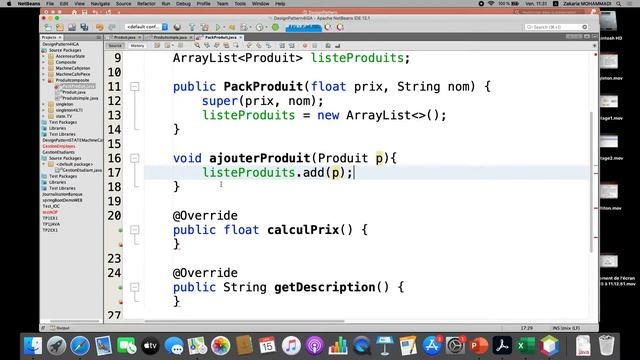This screenshot has height=360, width=640.
Task: Open NetBeans cube icon in Dock
Action: click(549, 346)
